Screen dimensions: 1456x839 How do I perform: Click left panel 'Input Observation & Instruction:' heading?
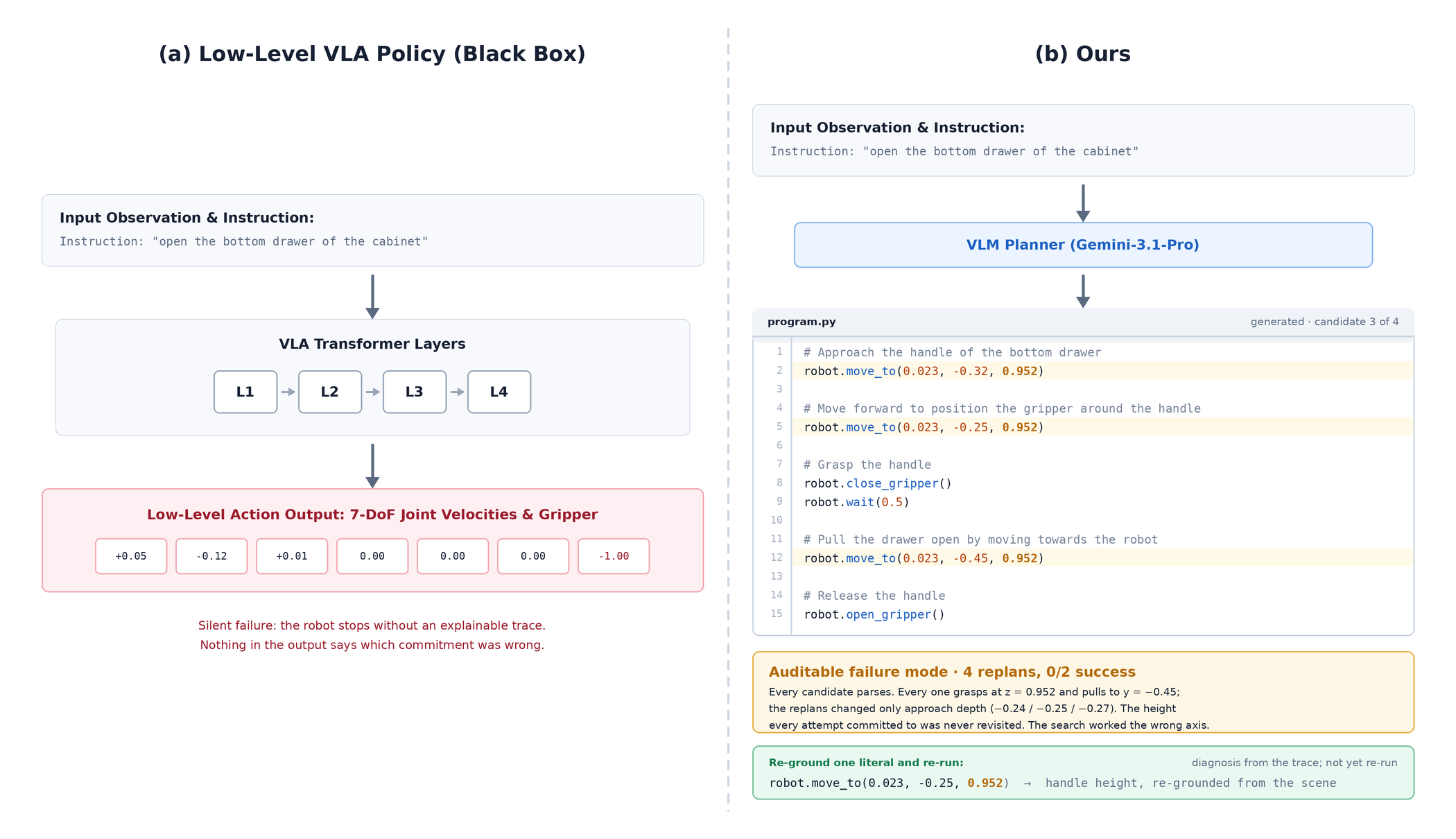pyautogui.click(x=187, y=218)
